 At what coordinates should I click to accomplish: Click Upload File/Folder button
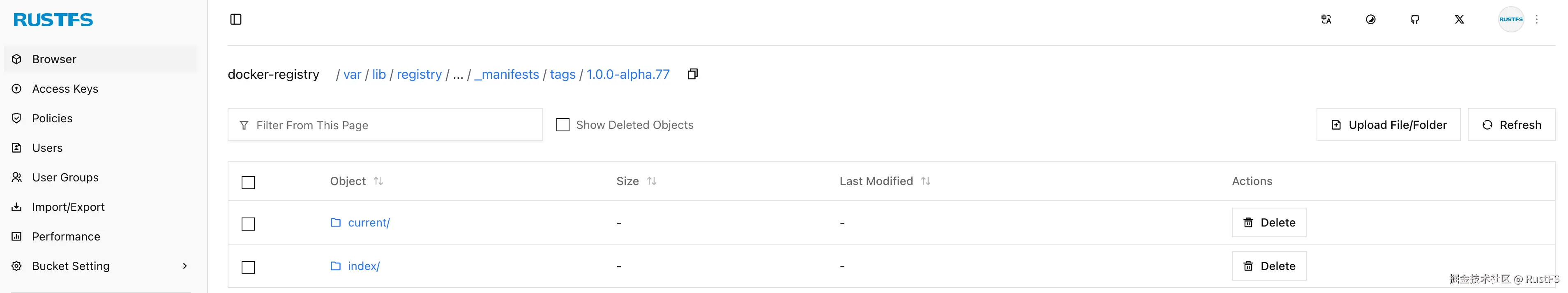pyautogui.click(x=1388, y=125)
